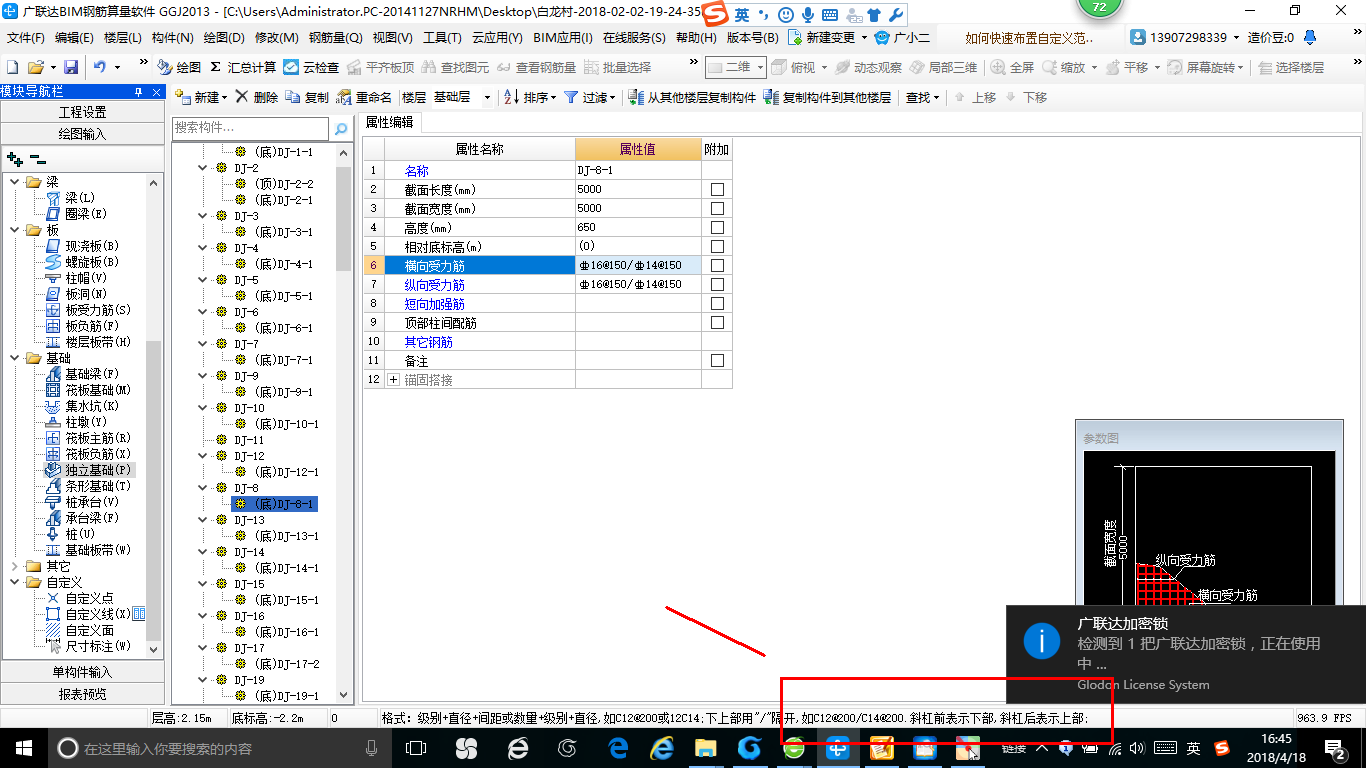Tick 附加 checkbox for 横向受力筋 row
The width and height of the screenshot is (1366, 768).
click(x=717, y=266)
